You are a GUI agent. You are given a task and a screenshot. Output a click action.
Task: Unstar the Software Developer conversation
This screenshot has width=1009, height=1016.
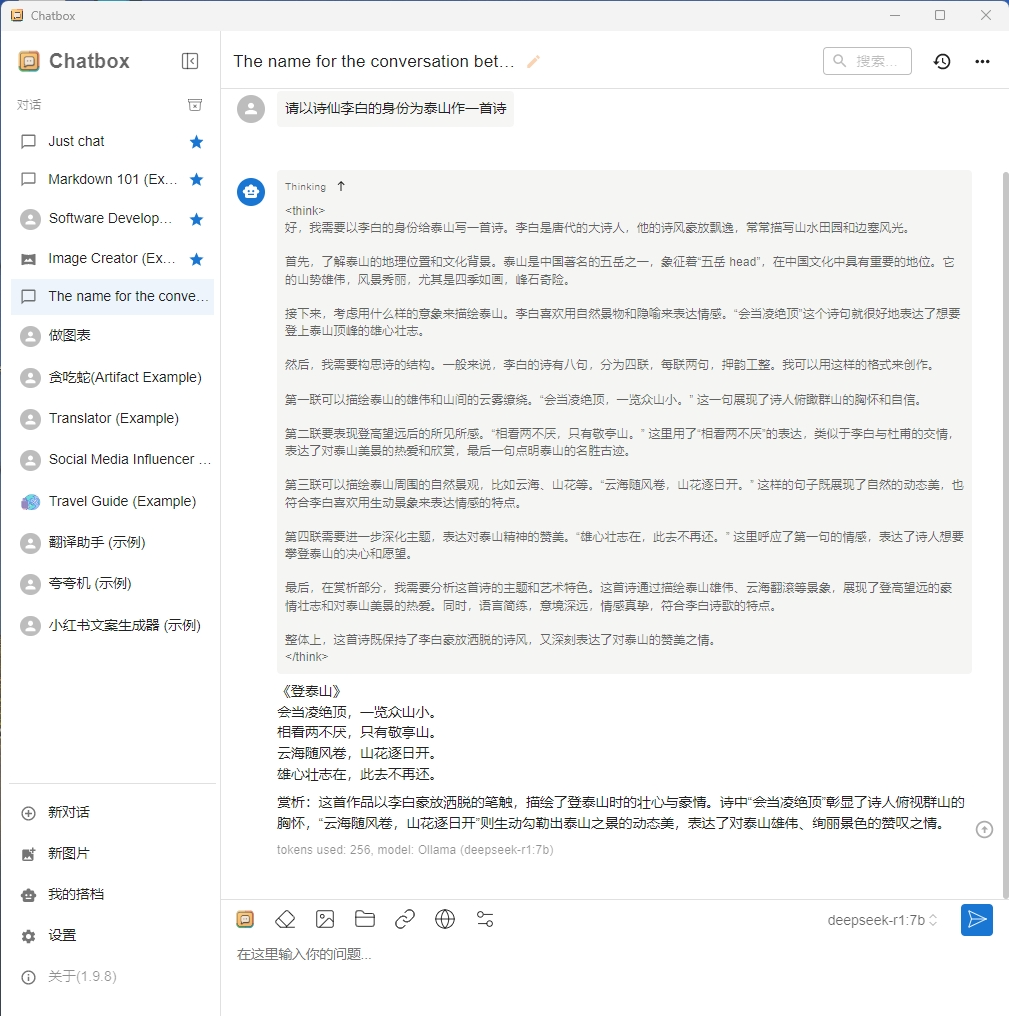[196, 219]
